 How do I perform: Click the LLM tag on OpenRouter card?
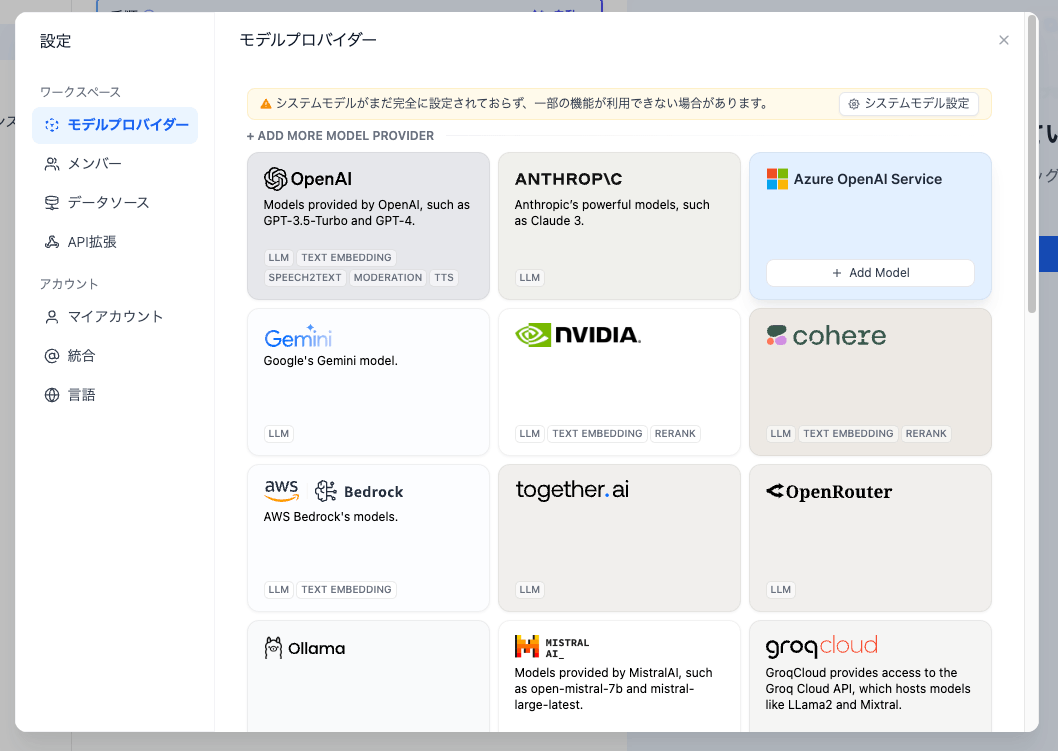pos(781,590)
